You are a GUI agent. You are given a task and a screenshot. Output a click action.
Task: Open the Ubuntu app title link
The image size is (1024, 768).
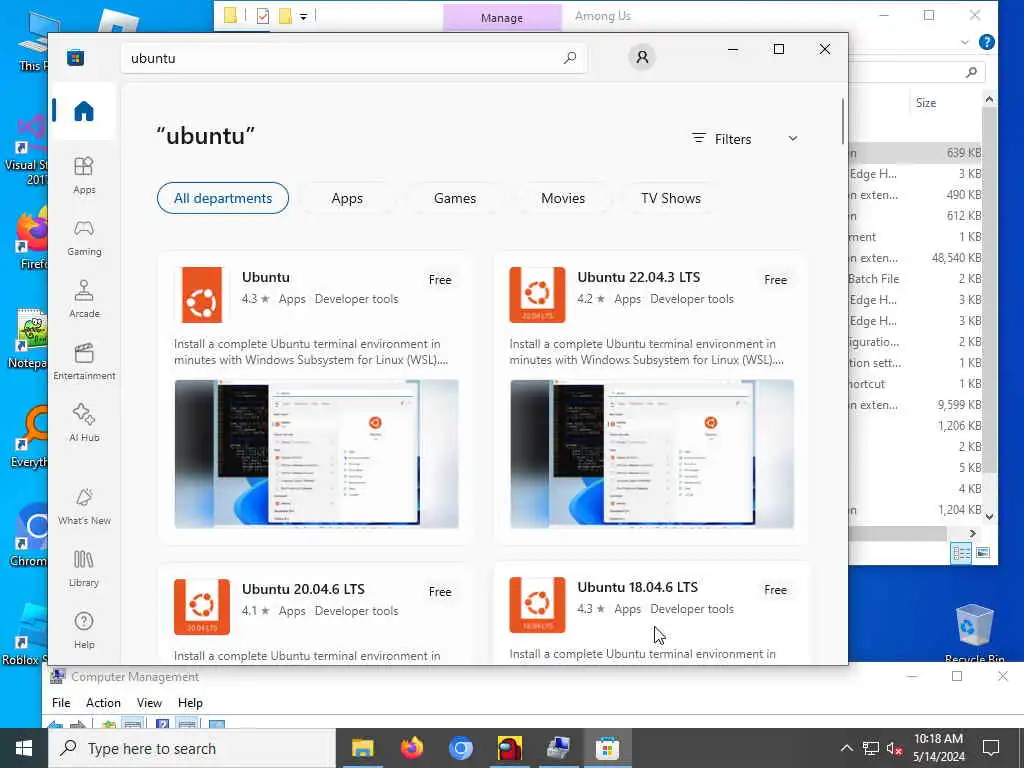coord(266,277)
